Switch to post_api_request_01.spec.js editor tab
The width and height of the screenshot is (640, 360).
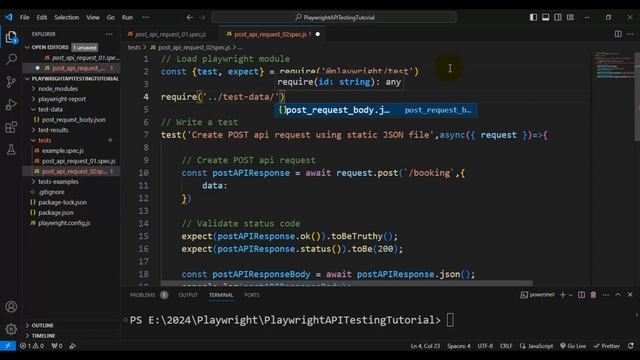(x=171, y=34)
